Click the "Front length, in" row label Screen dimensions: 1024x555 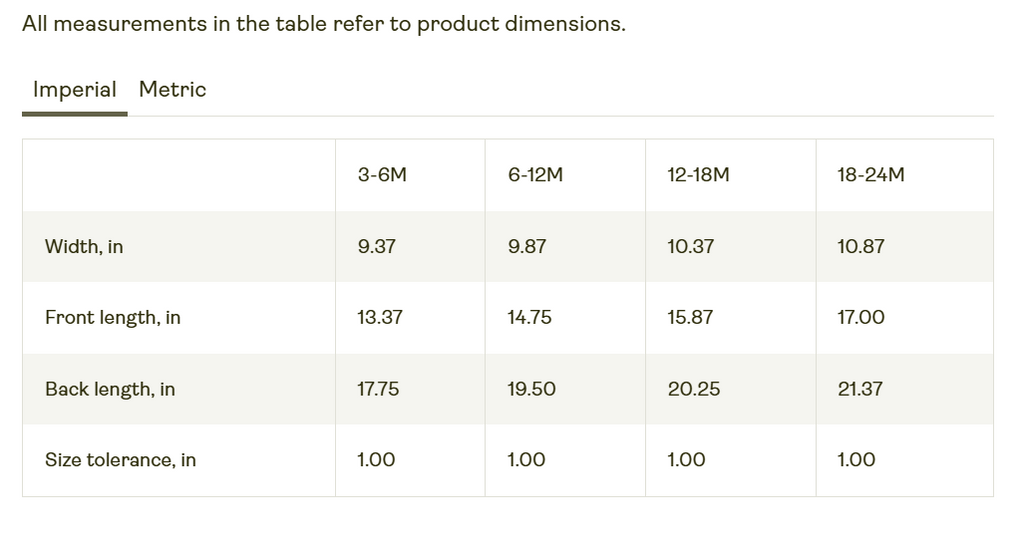(x=113, y=318)
